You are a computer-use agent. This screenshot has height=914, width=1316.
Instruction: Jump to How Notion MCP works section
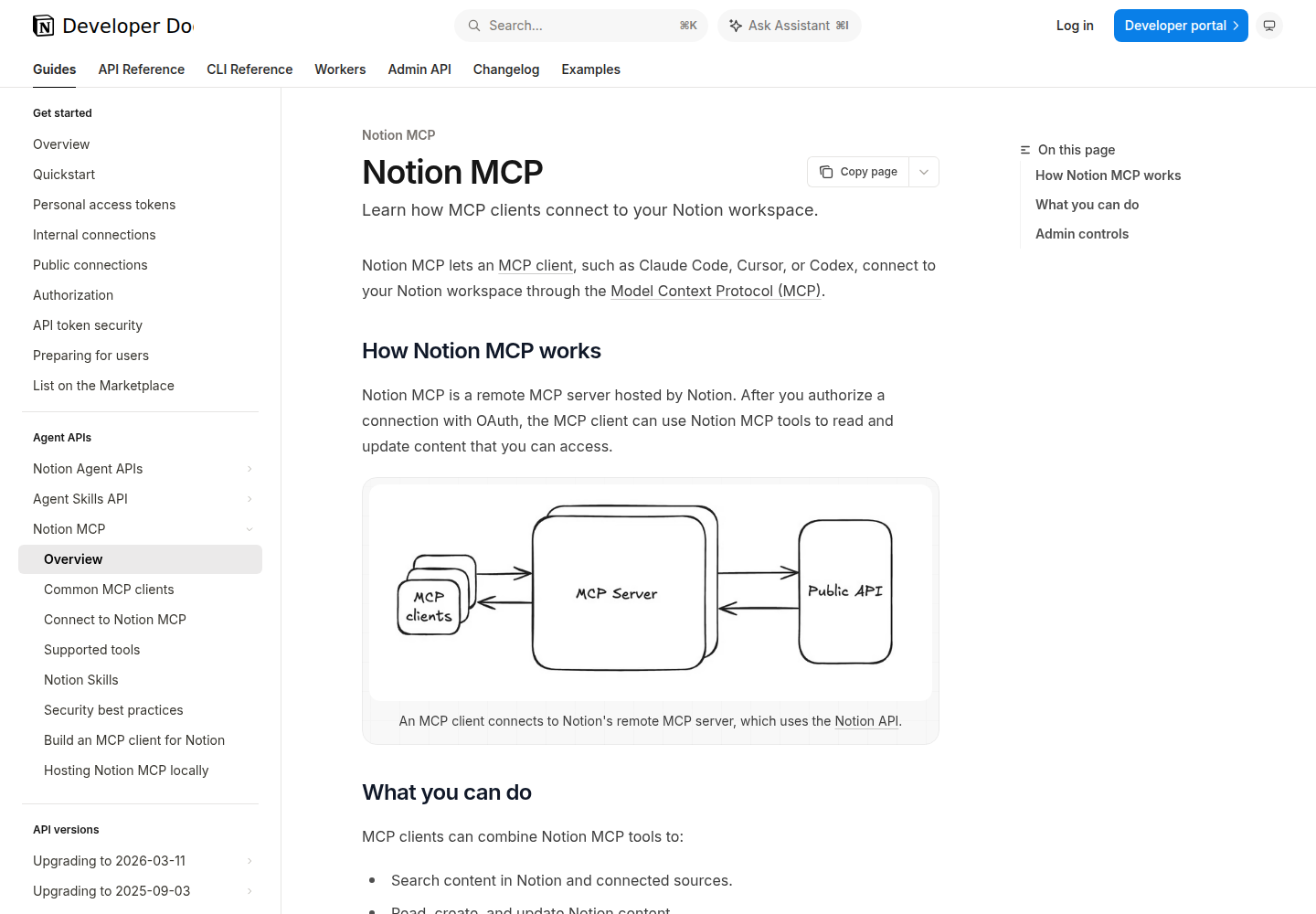(1108, 175)
